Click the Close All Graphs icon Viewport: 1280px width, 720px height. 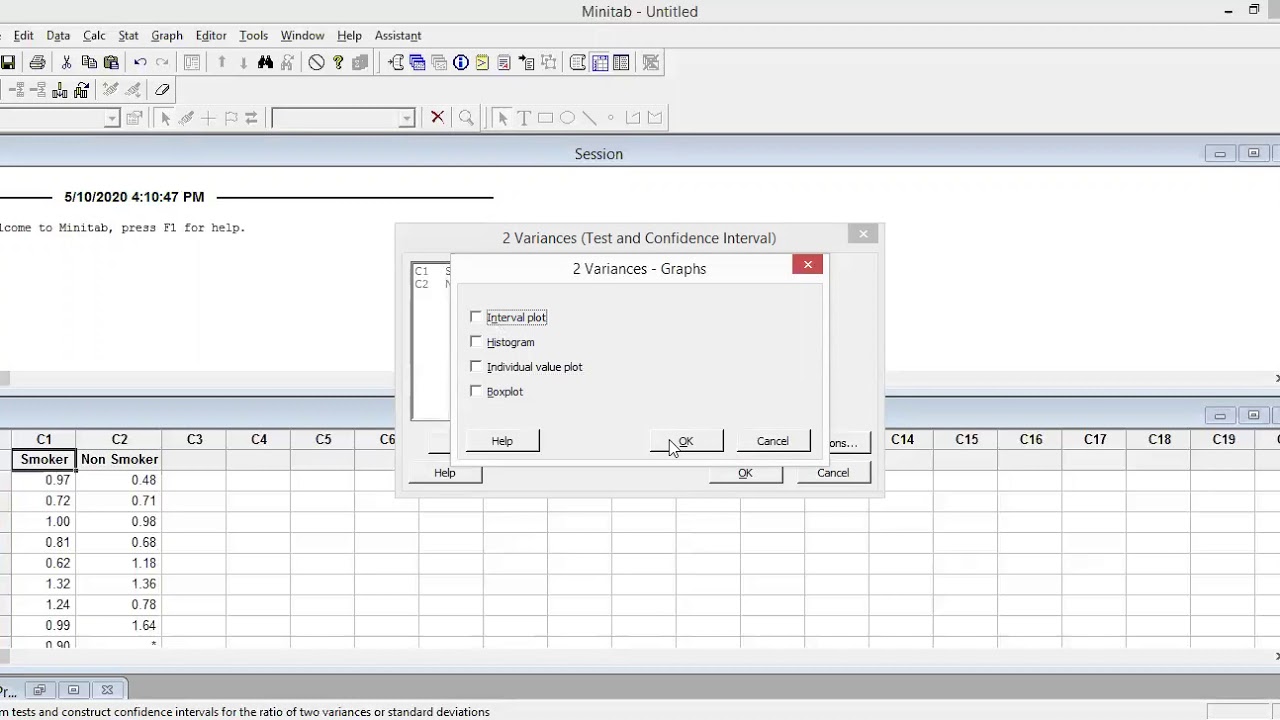pyautogui.click(x=651, y=62)
